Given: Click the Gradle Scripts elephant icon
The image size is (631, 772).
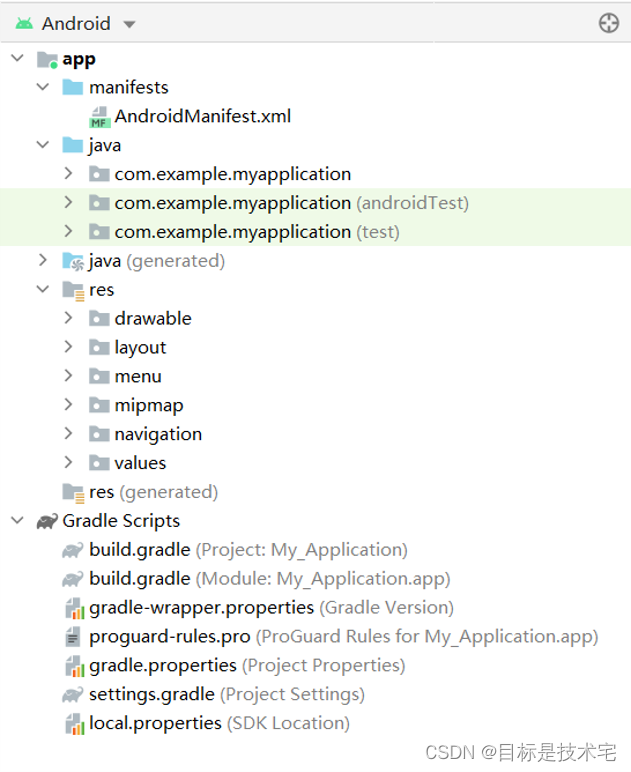Looking at the screenshot, I should tap(46, 521).
